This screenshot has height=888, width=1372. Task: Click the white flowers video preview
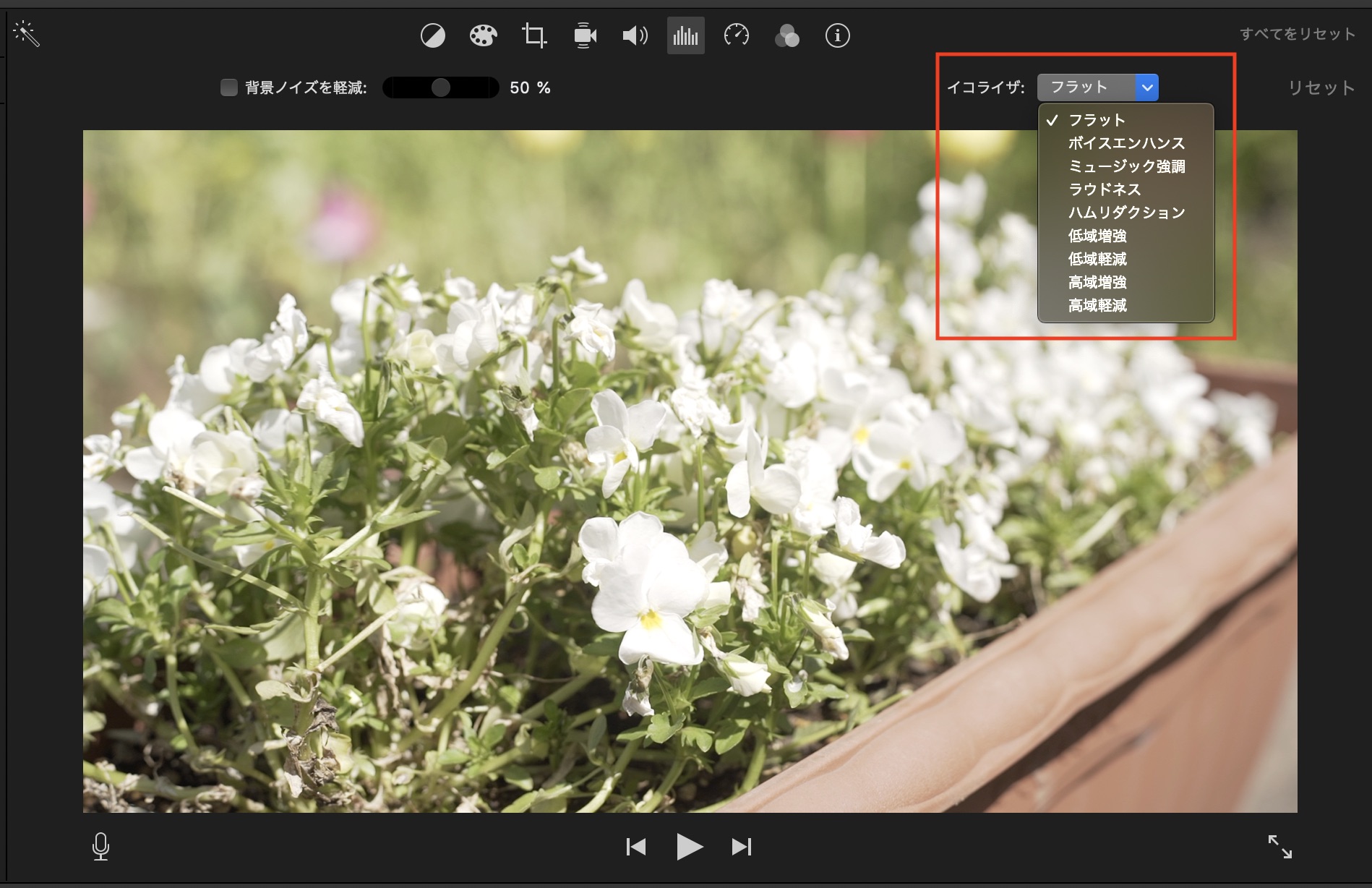pos(690,471)
